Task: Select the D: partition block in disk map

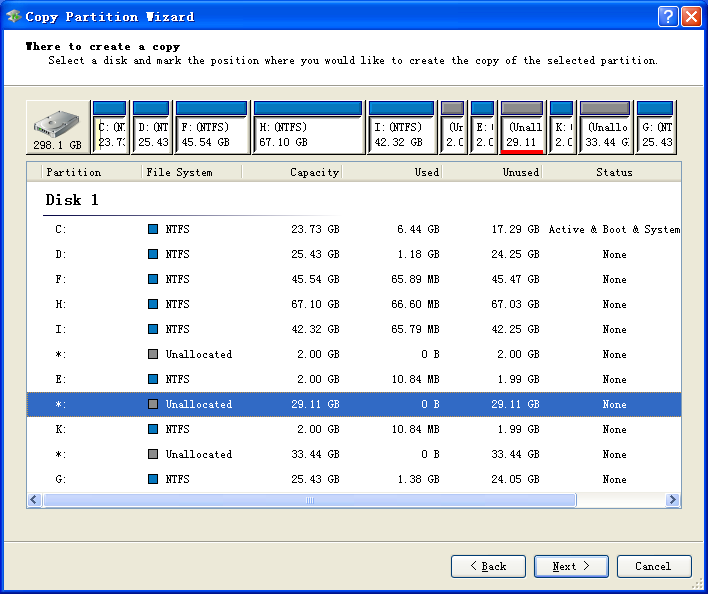Action: (x=151, y=128)
